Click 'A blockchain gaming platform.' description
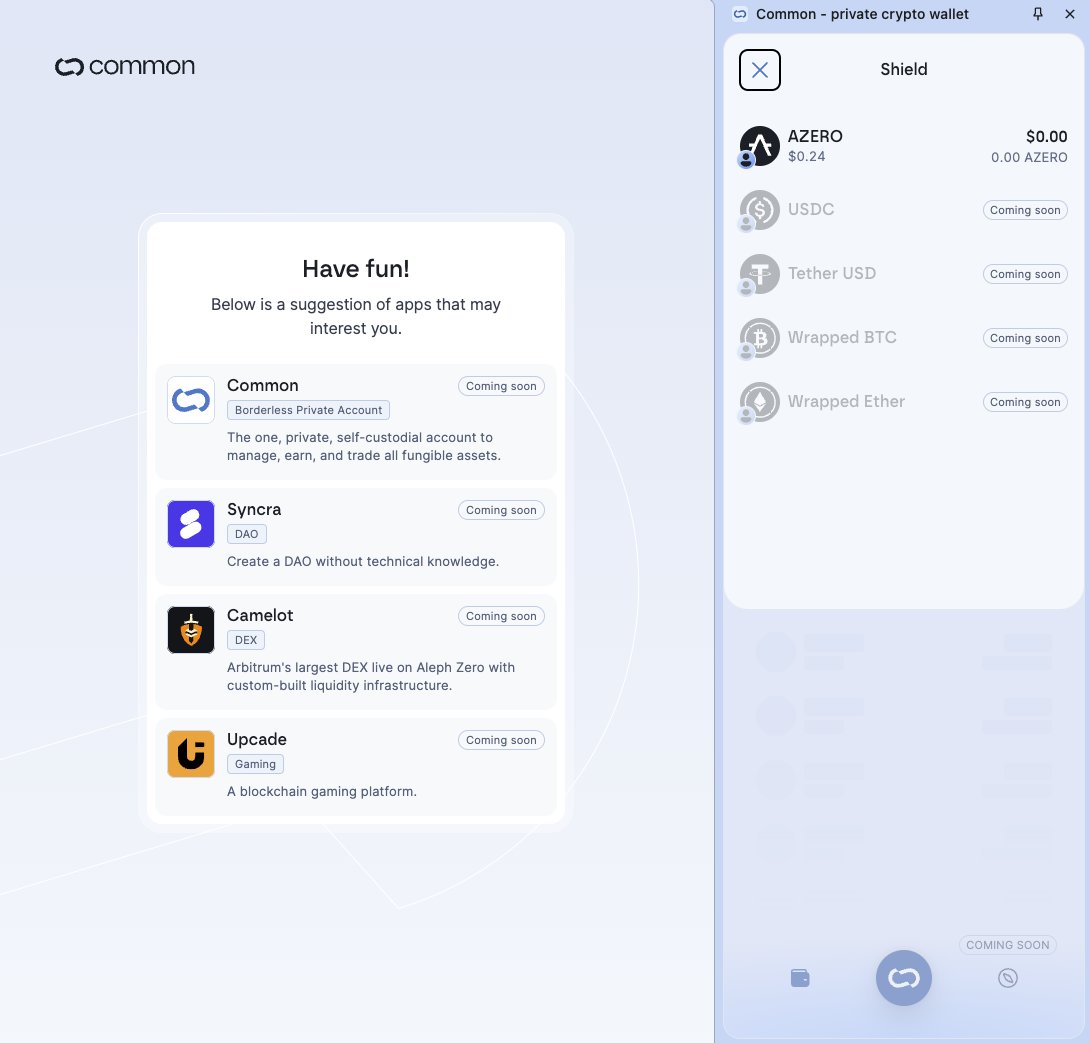This screenshot has width=1090, height=1043. 322,792
